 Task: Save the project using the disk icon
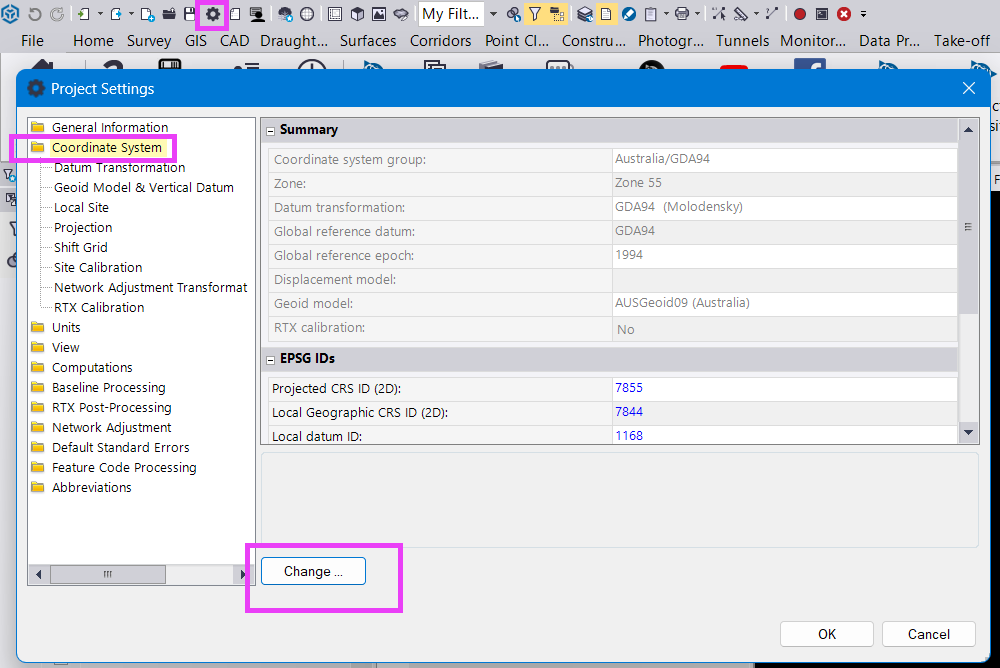coord(189,14)
